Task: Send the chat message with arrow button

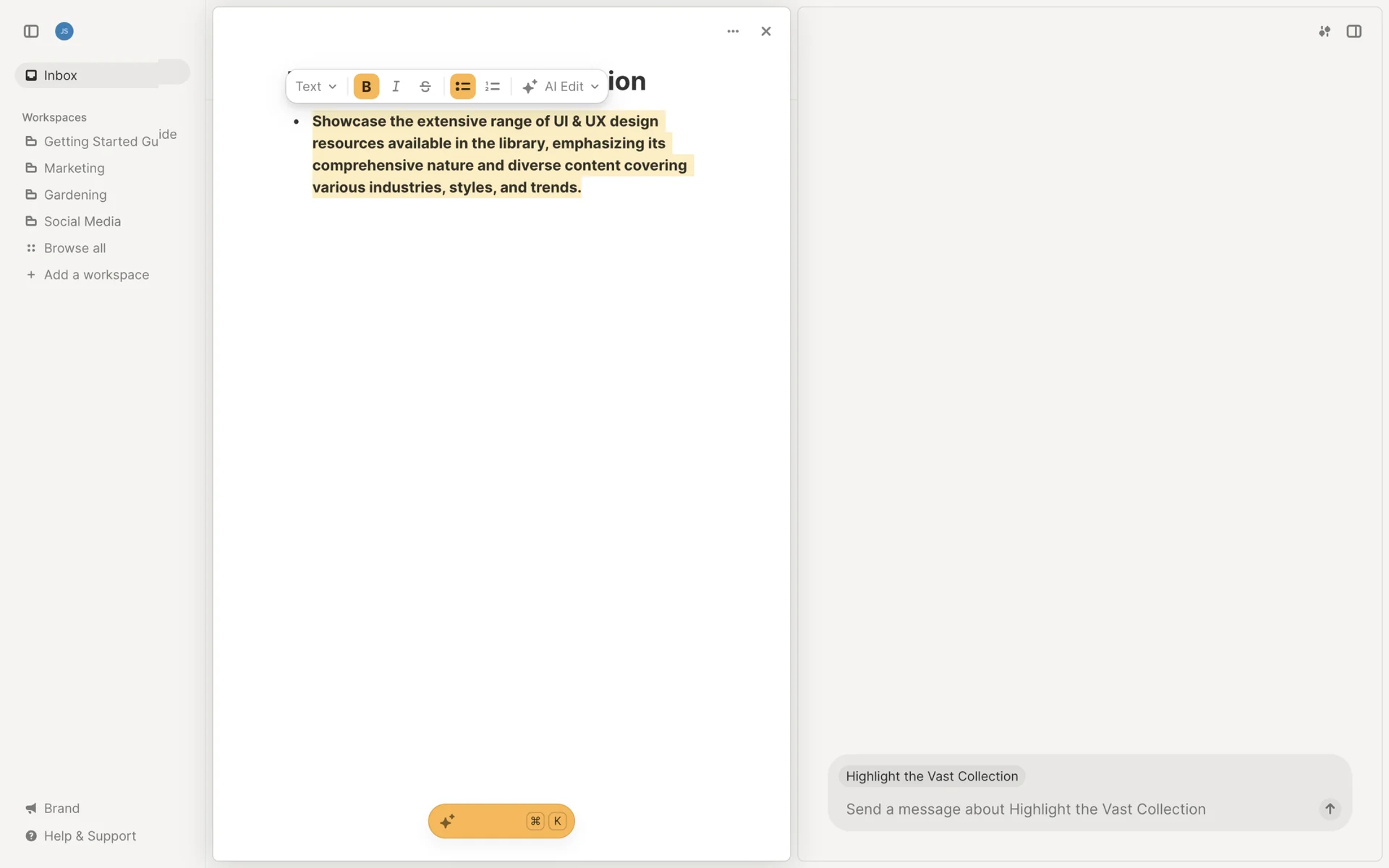Action: [x=1330, y=809]
